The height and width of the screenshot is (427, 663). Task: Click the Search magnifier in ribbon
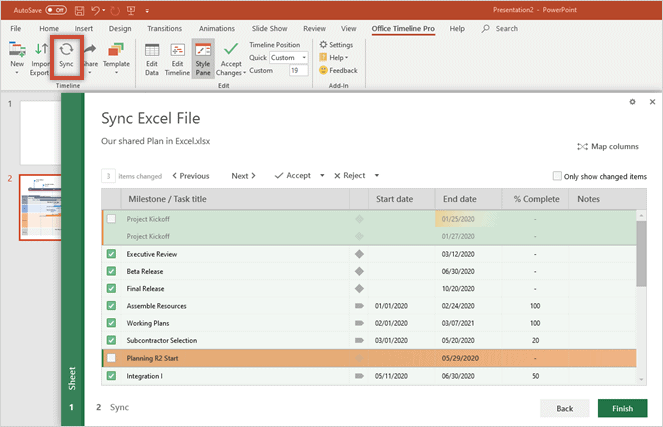(x=485, y=28)
